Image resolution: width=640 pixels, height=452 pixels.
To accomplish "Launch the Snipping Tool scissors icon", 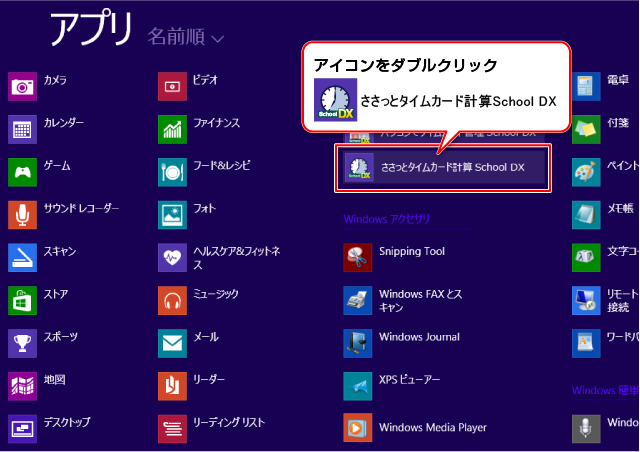I will pos(358,258).
